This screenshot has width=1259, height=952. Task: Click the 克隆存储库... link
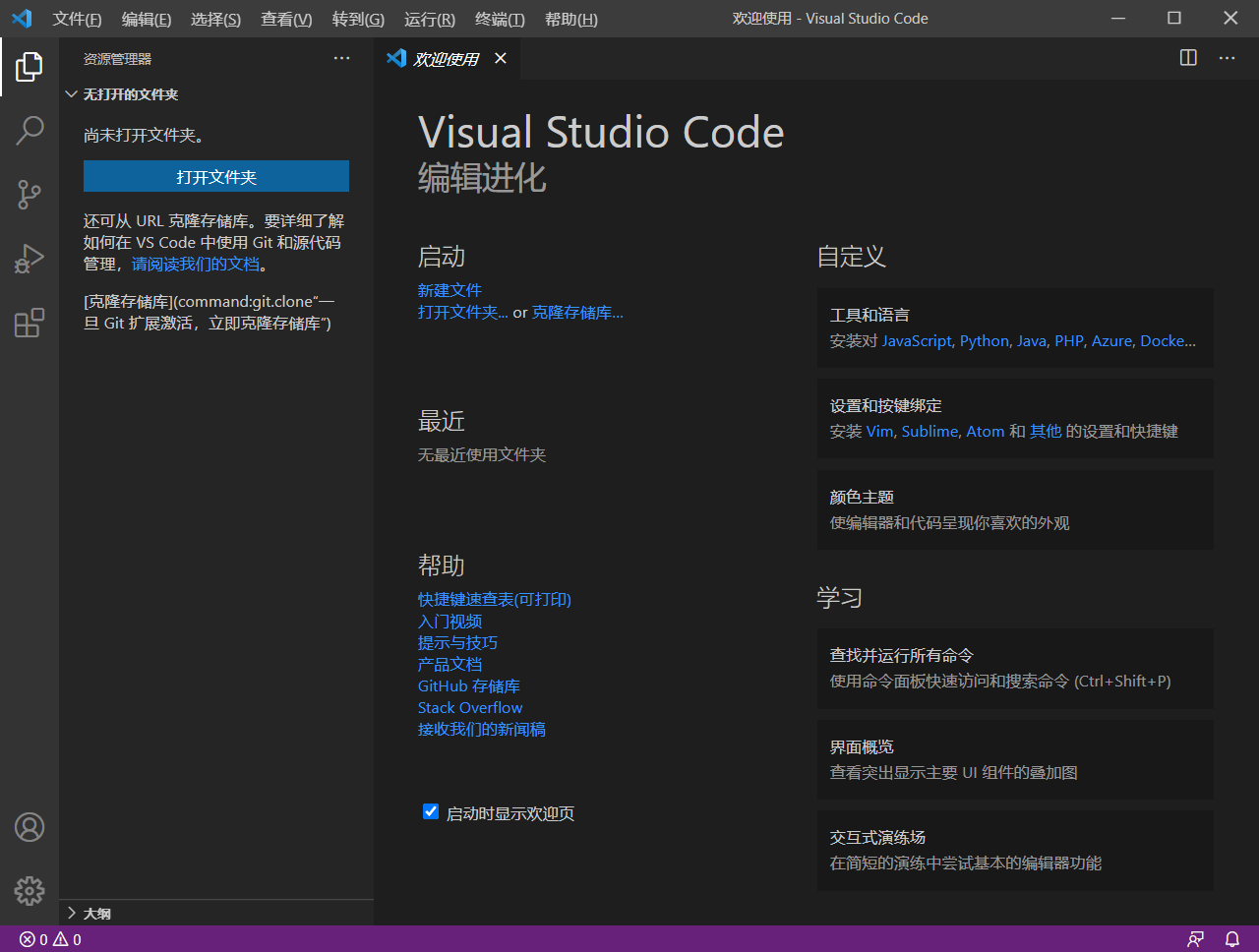(x=577, y=312)
